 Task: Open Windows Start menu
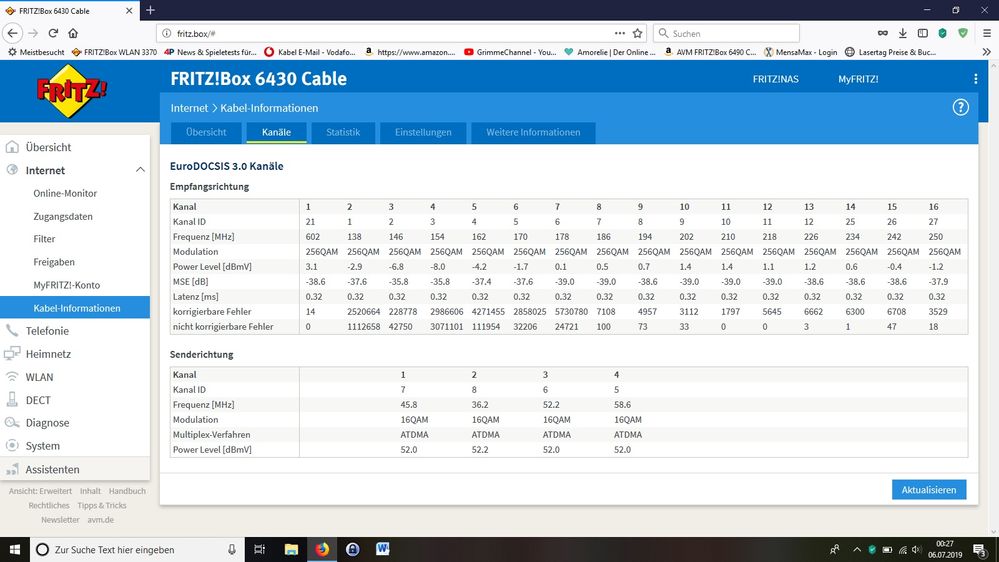coord(15,549)
